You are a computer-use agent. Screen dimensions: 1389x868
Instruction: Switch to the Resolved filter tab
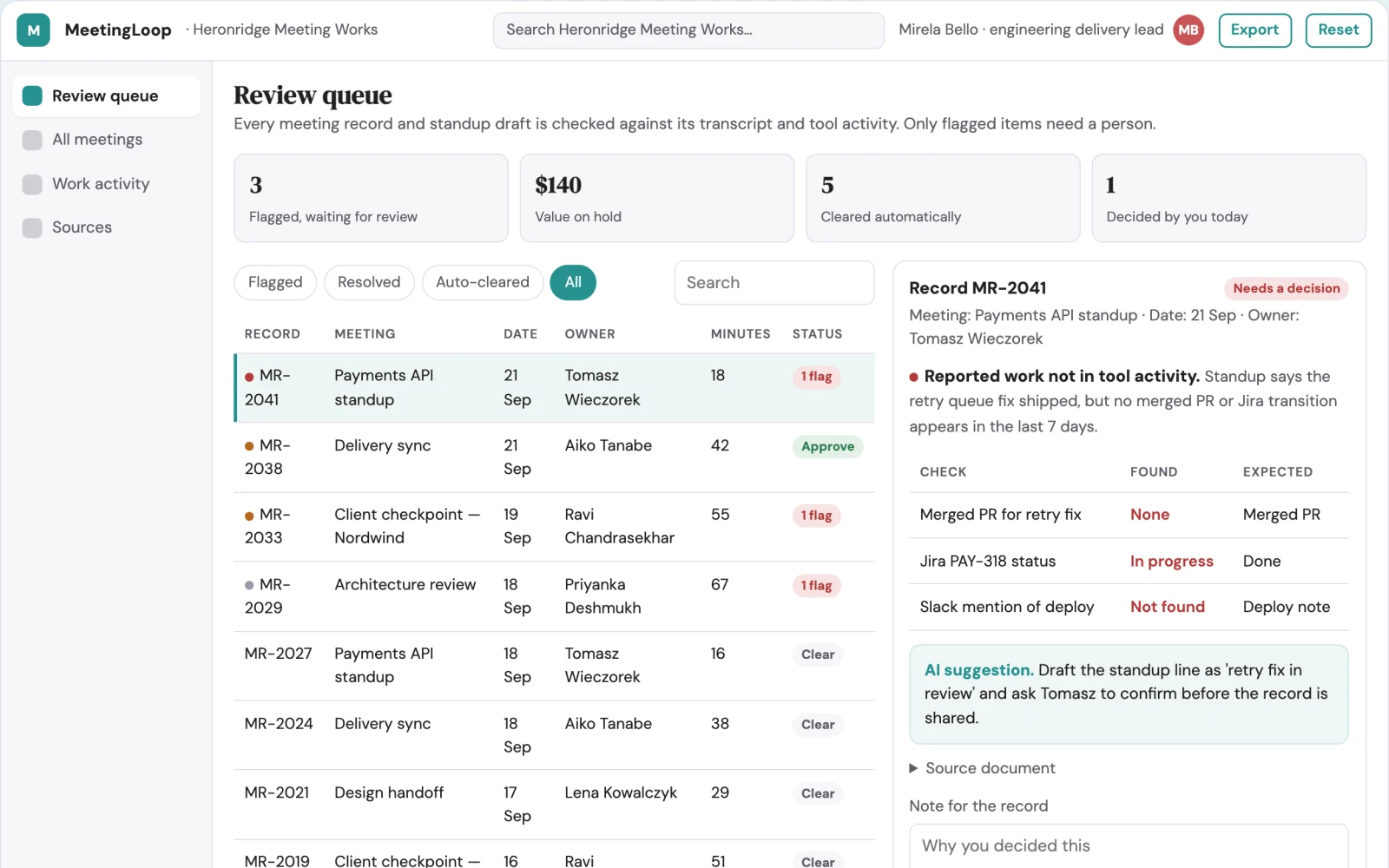click(x=369, y=282)
